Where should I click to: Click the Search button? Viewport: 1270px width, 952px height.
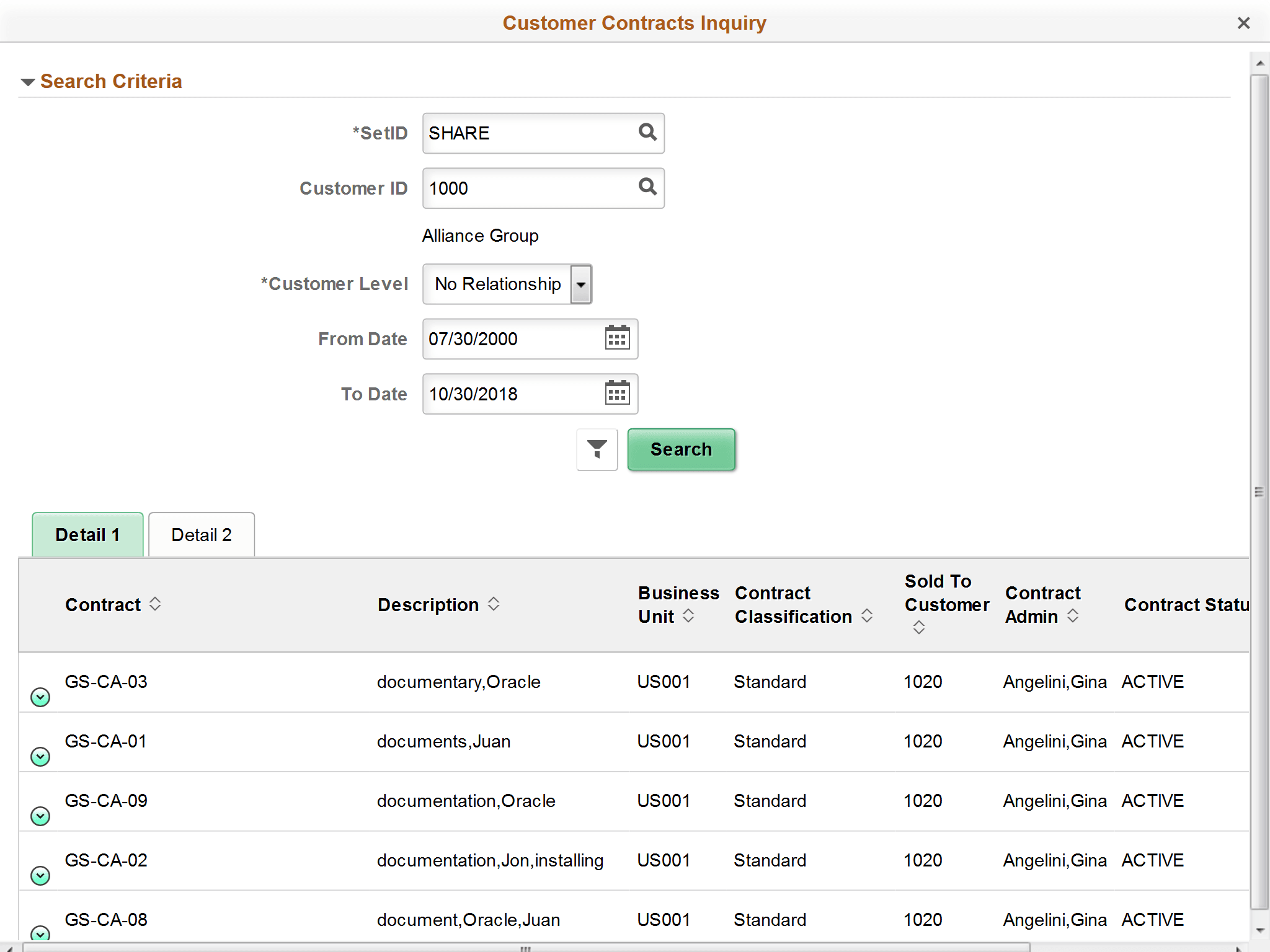[x=680, y=449]
